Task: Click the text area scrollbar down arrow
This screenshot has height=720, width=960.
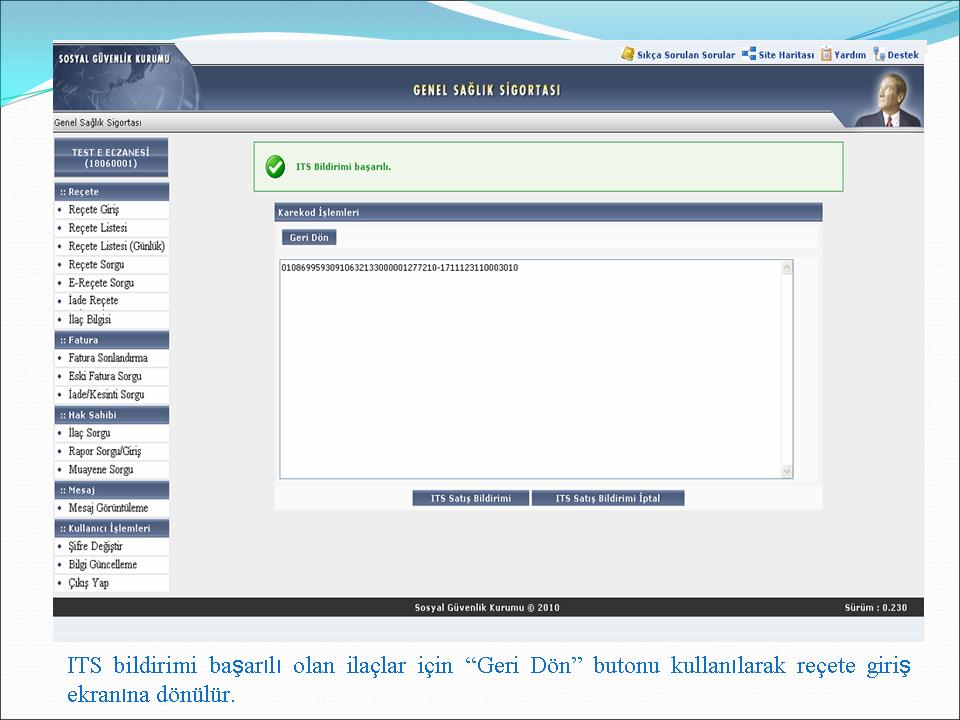Action: (x=786, y=471)
